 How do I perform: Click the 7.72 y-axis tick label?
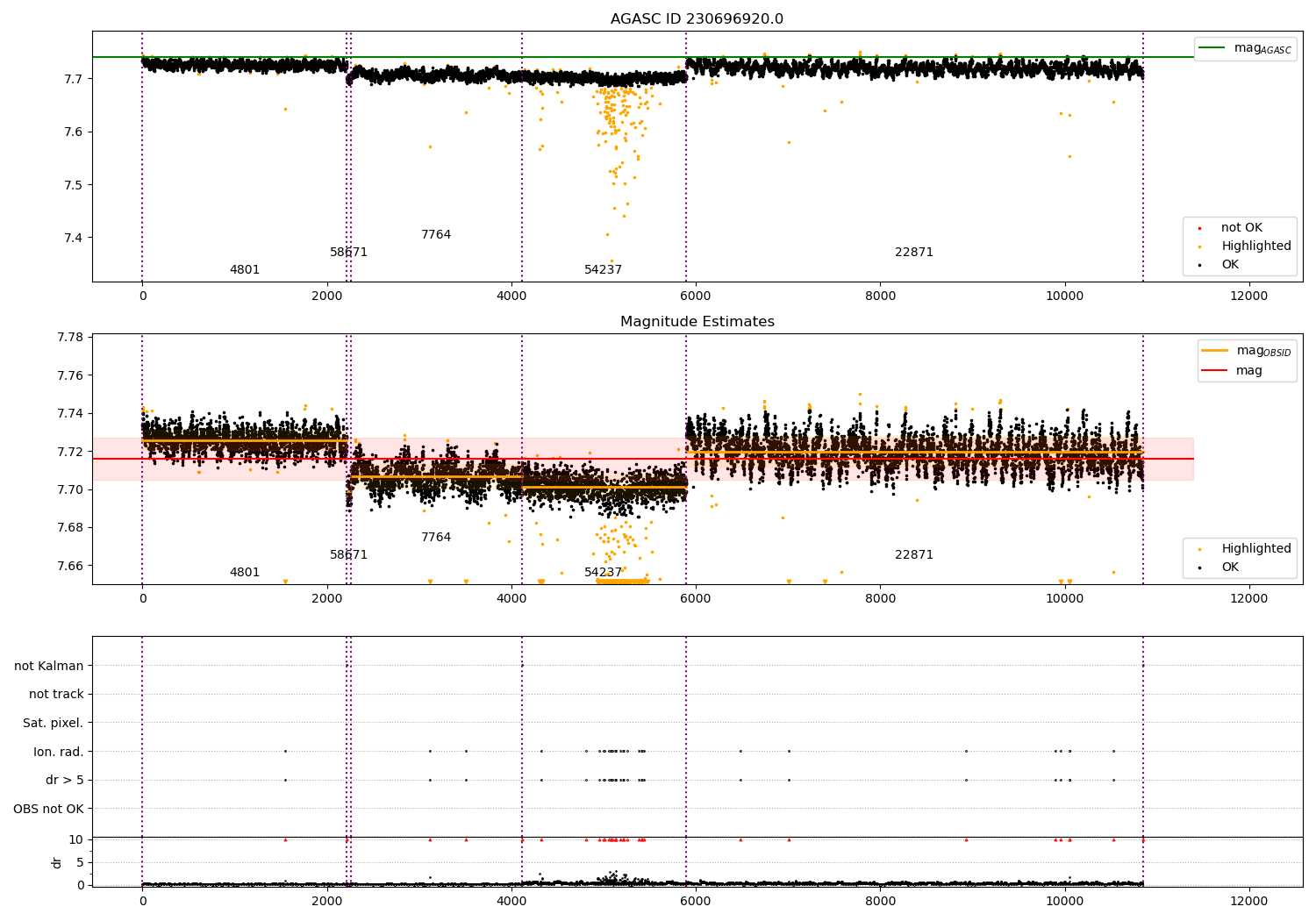point(69,452)
